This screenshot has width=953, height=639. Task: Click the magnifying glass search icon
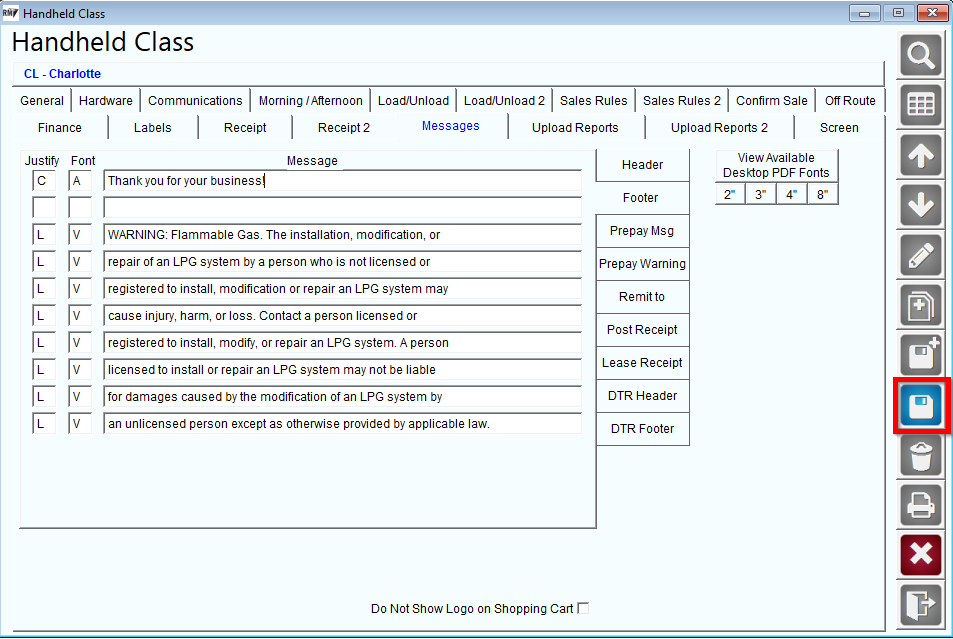click(921, 55)
